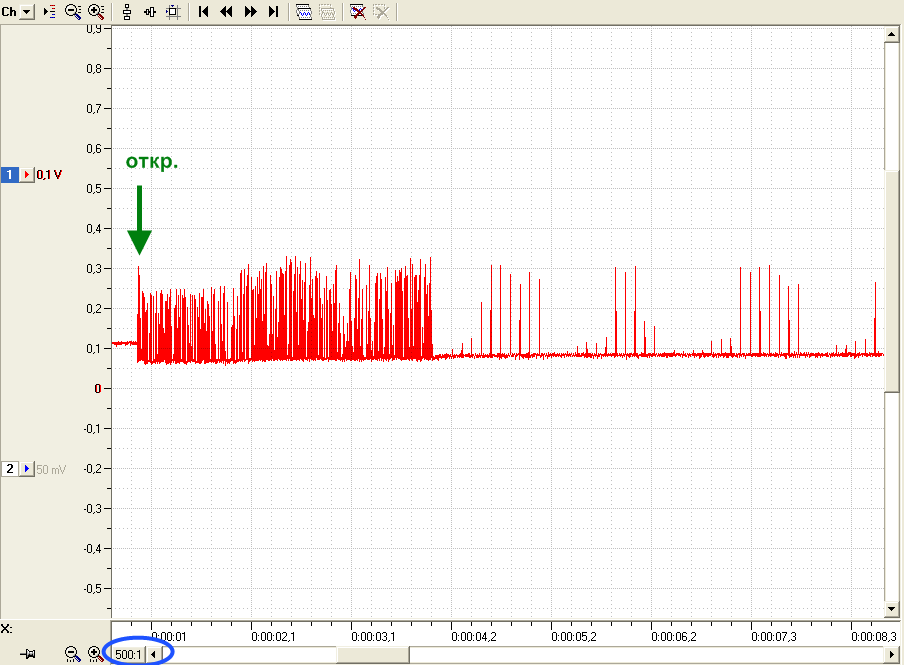Click the red 0 zero-level marker on Y axis
Image resolution: width=904 pixels, height=665 pixels.
click(x=98, y=389)
